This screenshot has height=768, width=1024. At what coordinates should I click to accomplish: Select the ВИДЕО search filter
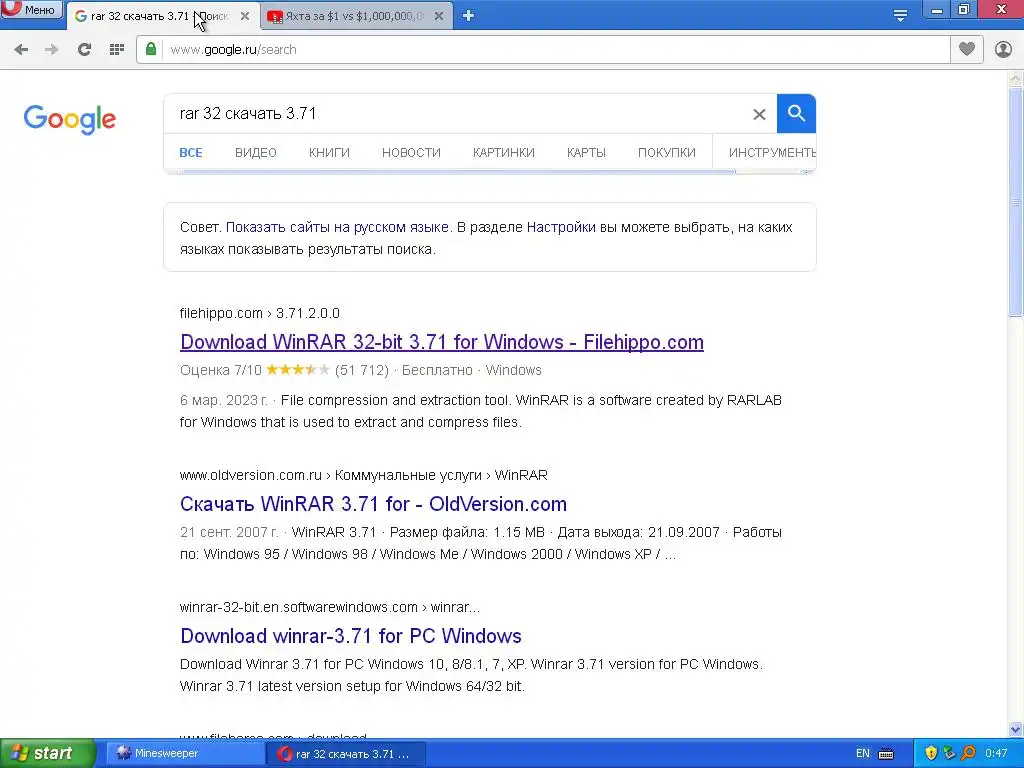click(x=256, y=153)
